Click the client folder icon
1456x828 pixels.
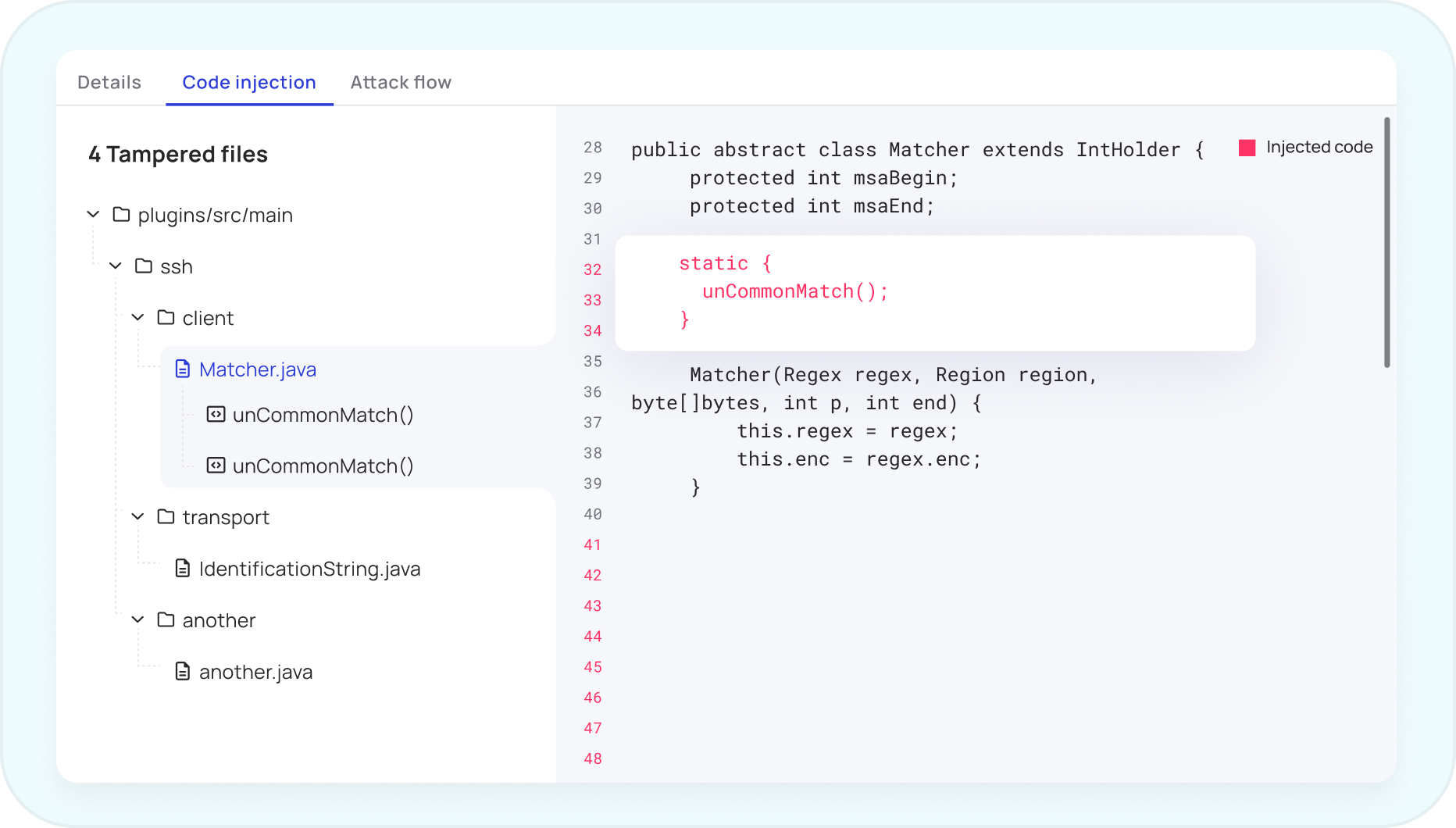[x=166, y=317]
